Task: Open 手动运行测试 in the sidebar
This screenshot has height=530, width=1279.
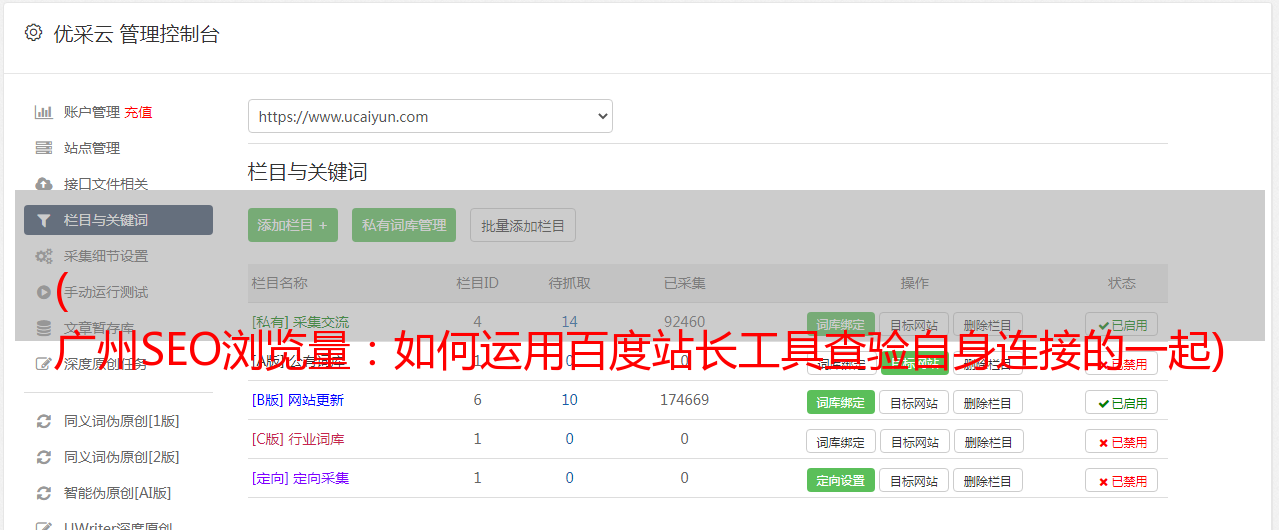Action: [106, 292]
